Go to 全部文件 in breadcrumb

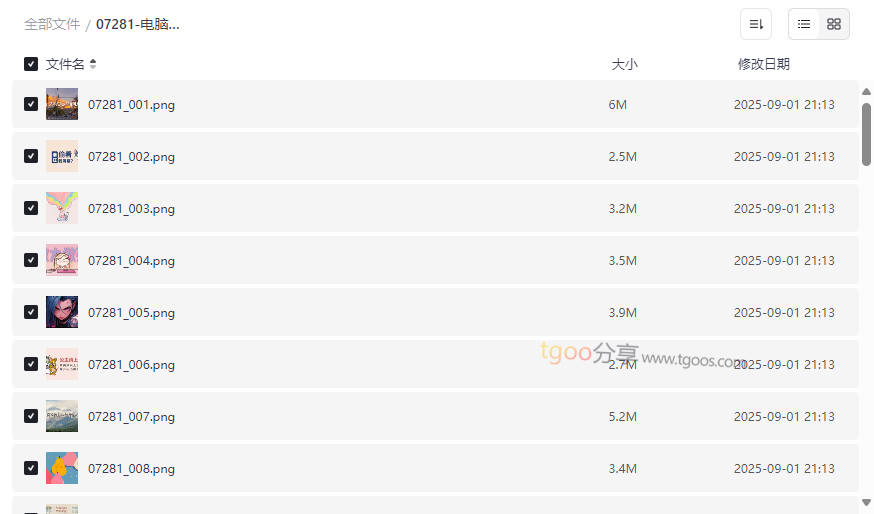pyautogui.click(x=52, y=24)
